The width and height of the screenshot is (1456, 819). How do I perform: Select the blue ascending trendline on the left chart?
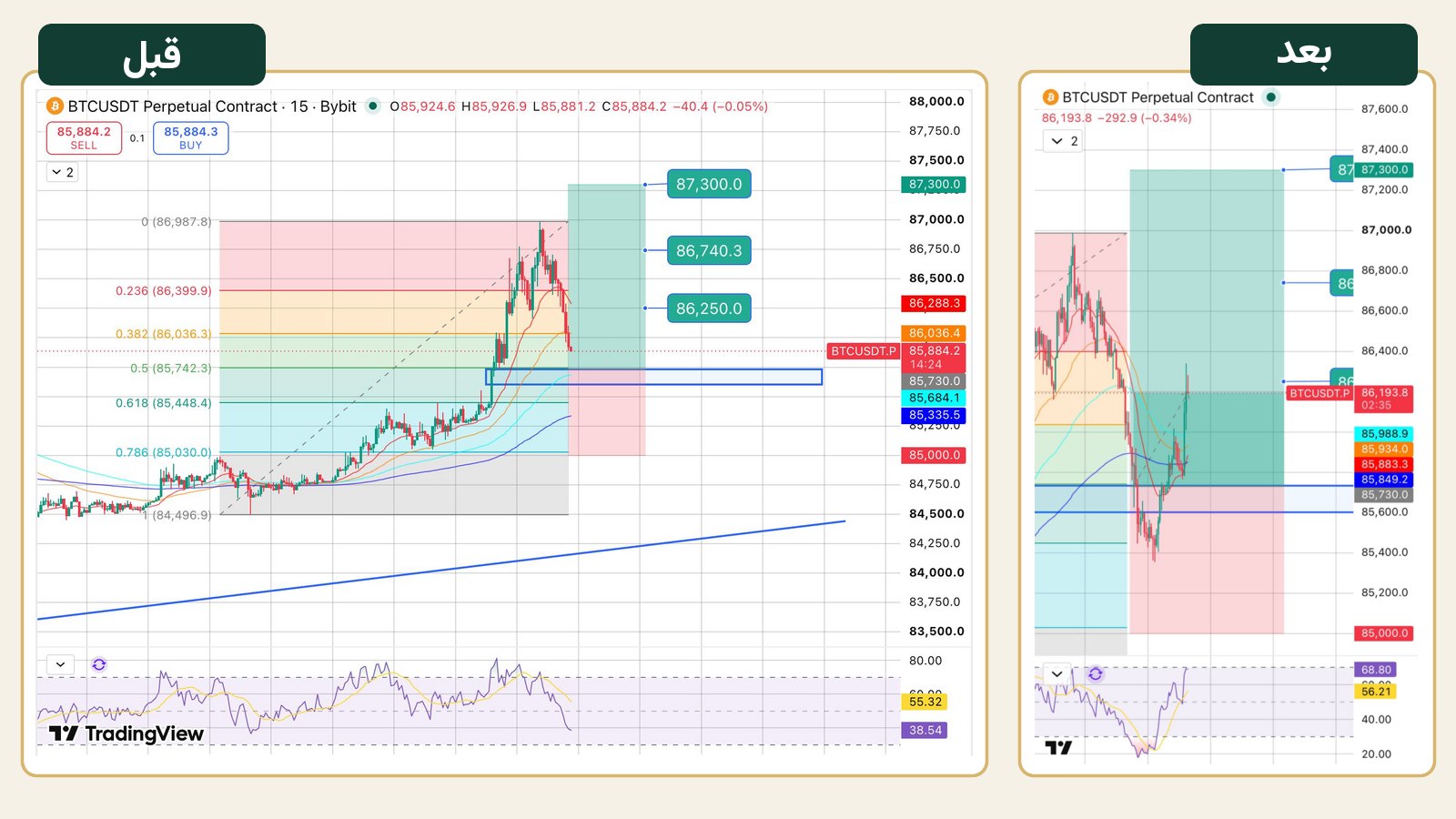click(441, 571)
